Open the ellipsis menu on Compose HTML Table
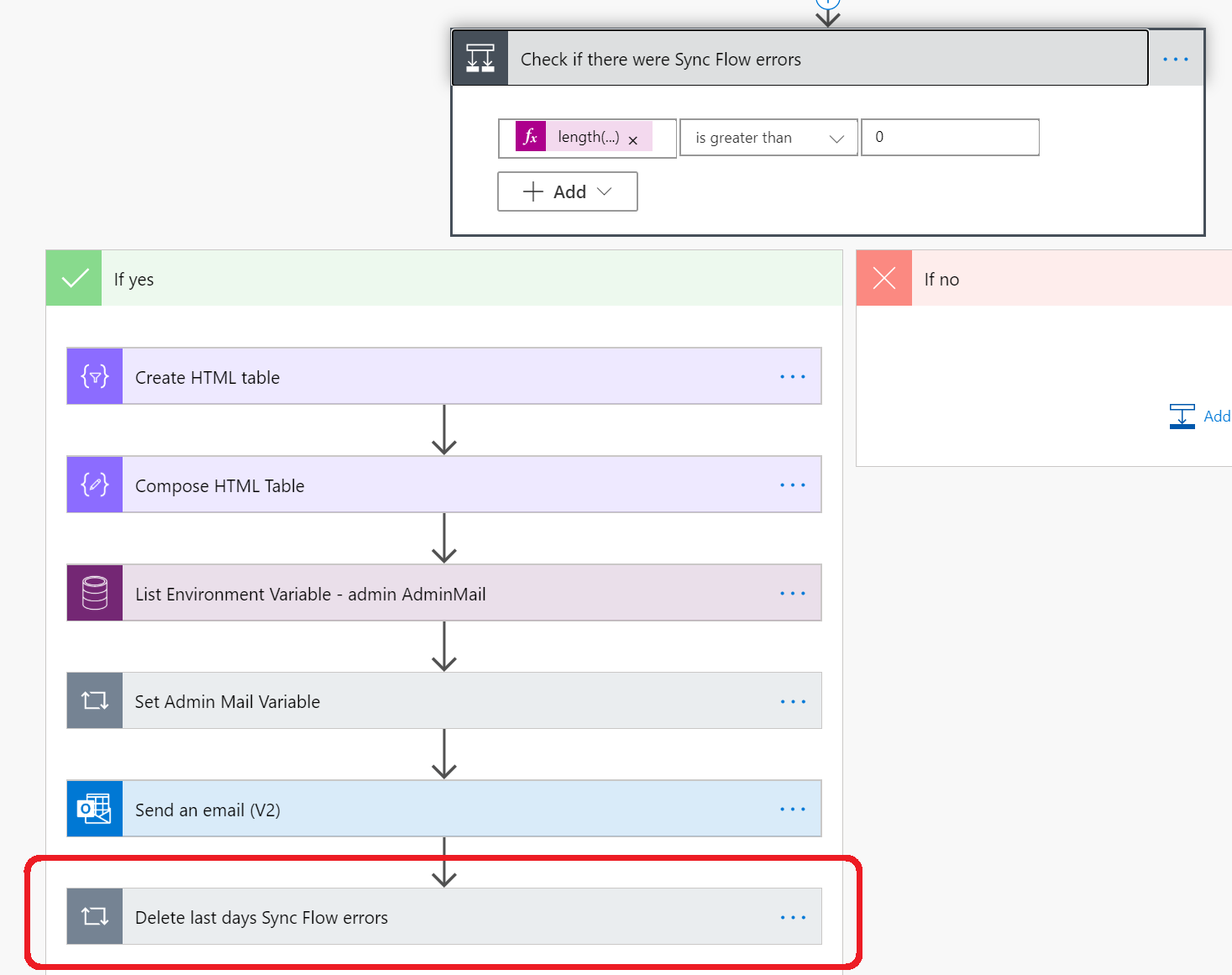 [792, 484]
